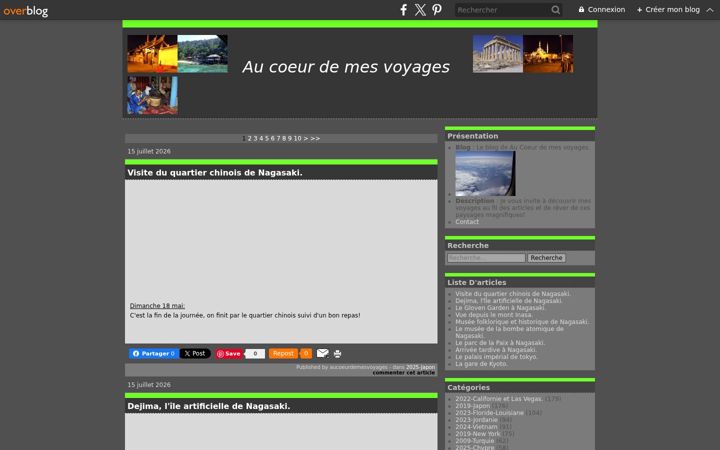720x450 pixels.
Task: Click the first '15 juillet 2026' date label
Action: click(x=149, y=152)
